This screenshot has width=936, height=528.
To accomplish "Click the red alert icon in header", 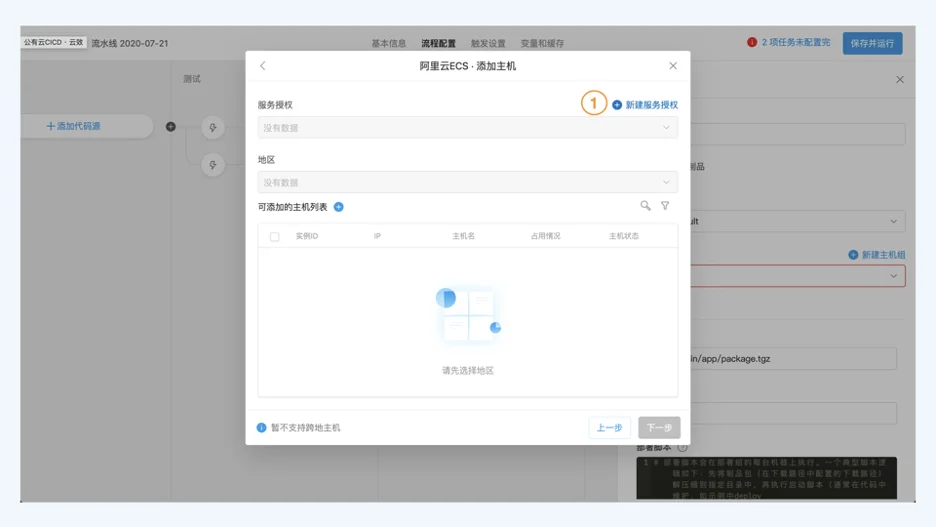I will point(752,42).
